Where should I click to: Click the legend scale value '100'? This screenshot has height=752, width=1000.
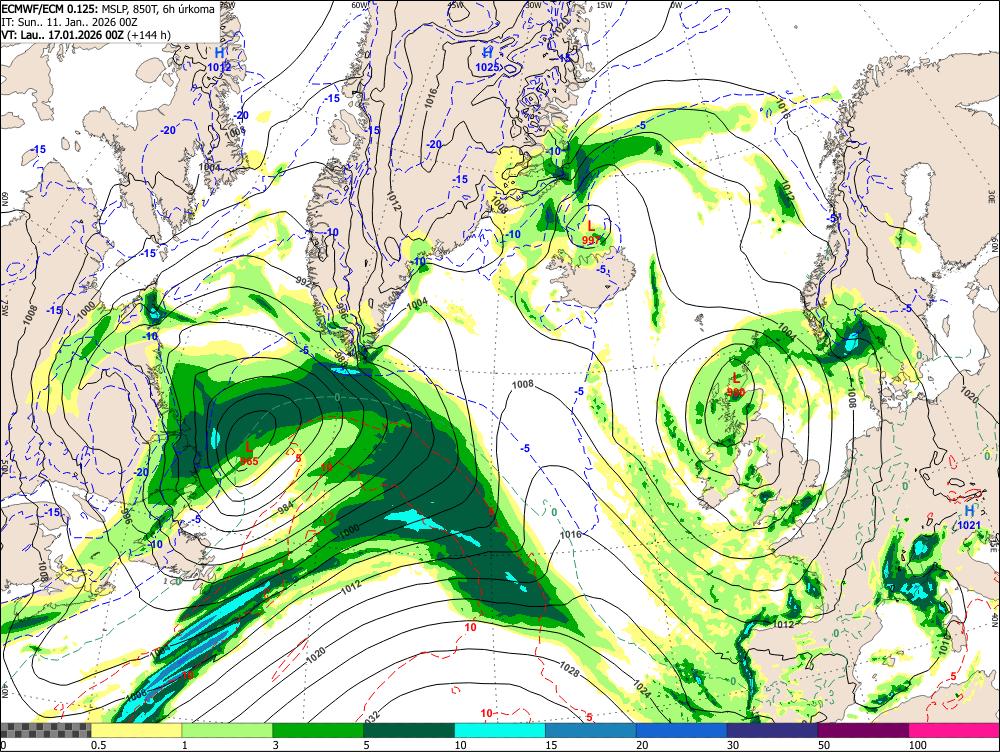pyautogui.click(x=918, y=745)
